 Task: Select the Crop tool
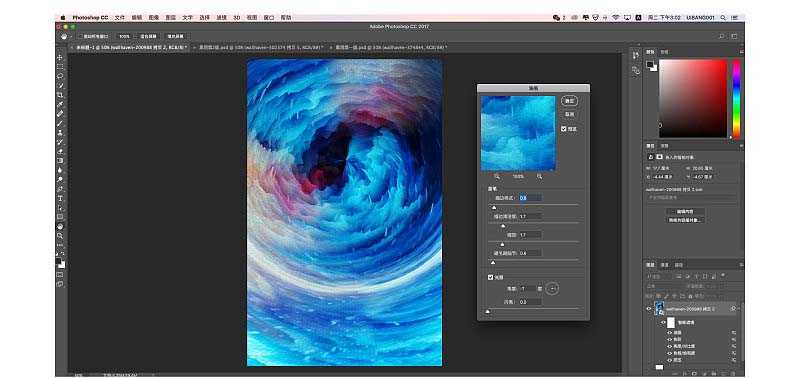click(x=60, y=95)
